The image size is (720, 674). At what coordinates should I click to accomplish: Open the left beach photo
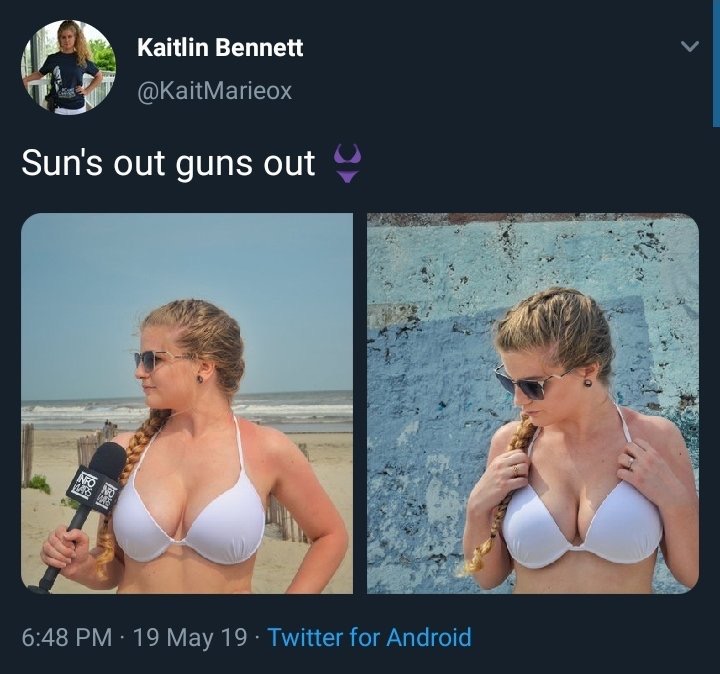[187, 403]
